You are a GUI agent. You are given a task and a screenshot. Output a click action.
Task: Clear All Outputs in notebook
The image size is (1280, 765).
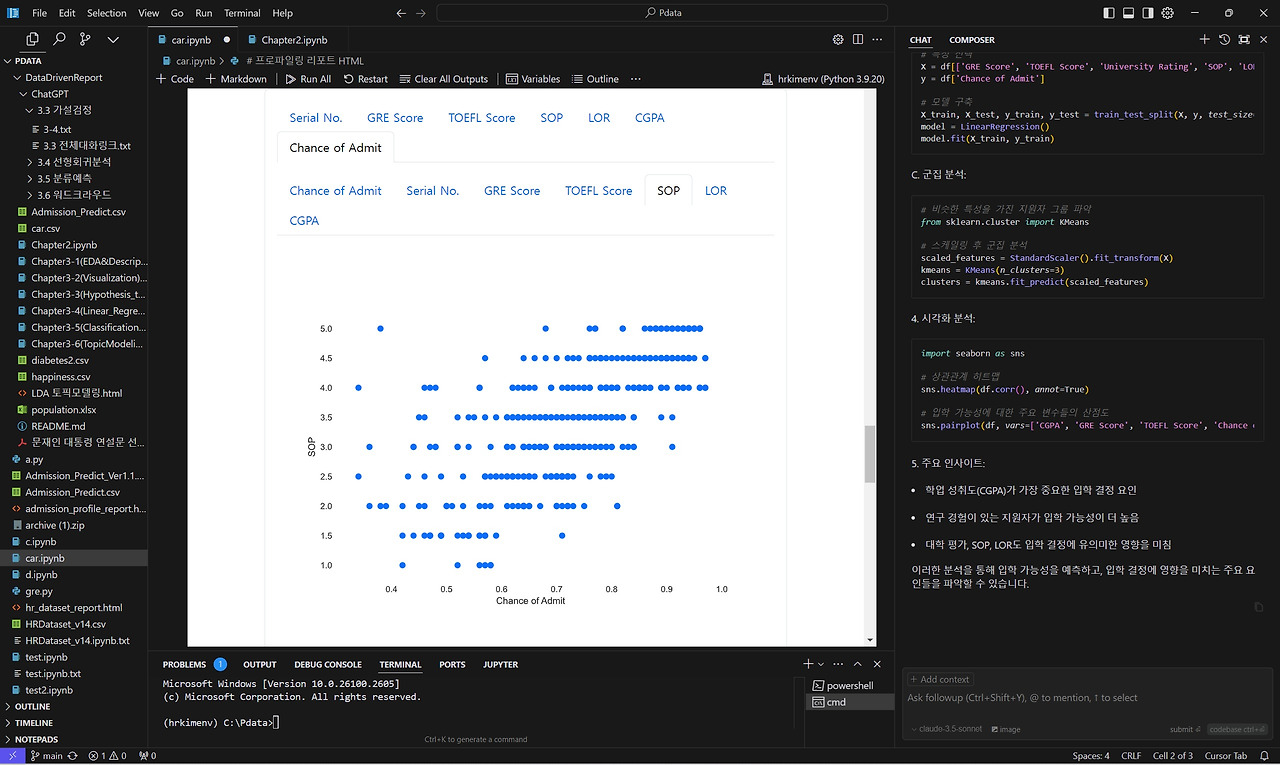pos(444,79)
